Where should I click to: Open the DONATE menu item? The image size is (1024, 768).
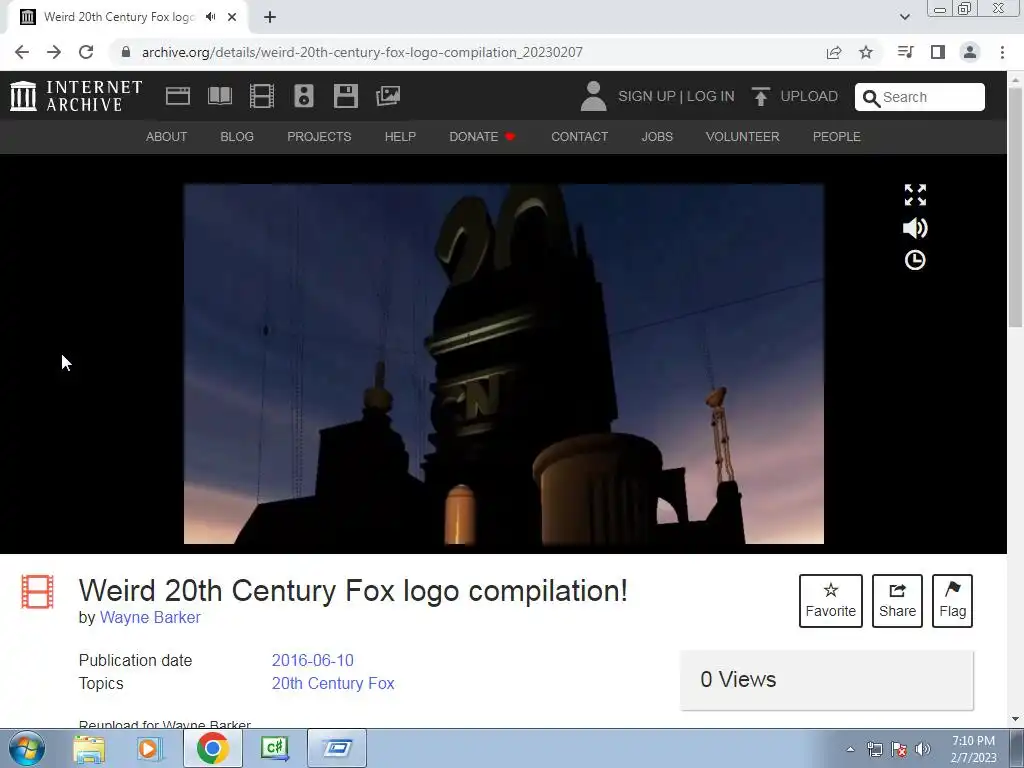click(x=482, y=136)
